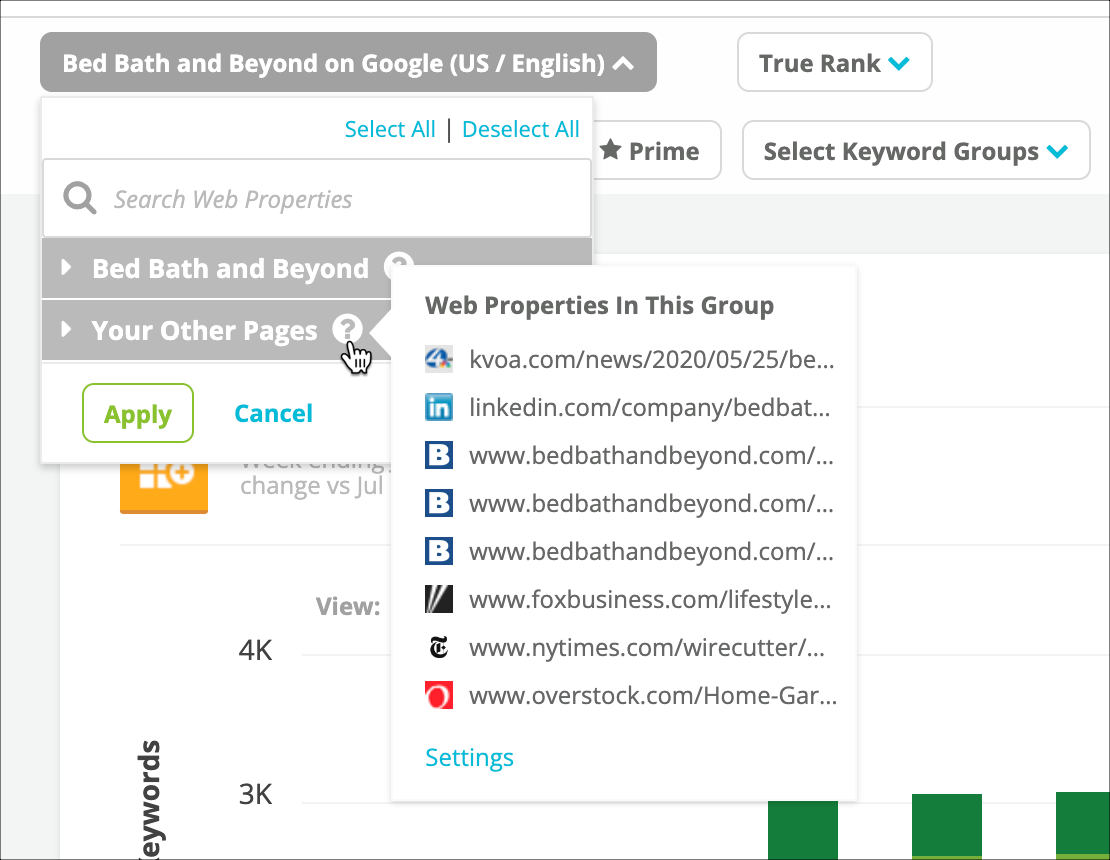1110x860 pixels.
Task: Click the KVOA favicon in properties list
Action: click(x=439, y=359)
